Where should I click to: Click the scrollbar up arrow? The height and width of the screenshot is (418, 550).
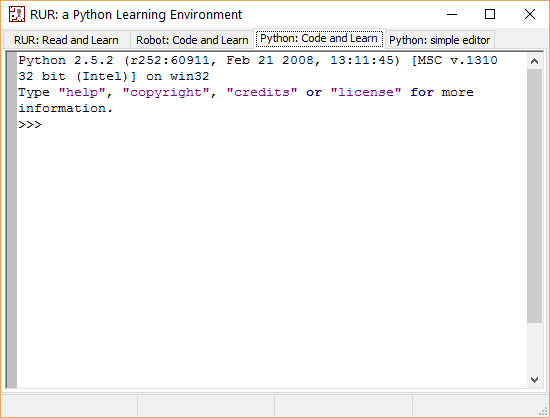[x=534, y=61]
